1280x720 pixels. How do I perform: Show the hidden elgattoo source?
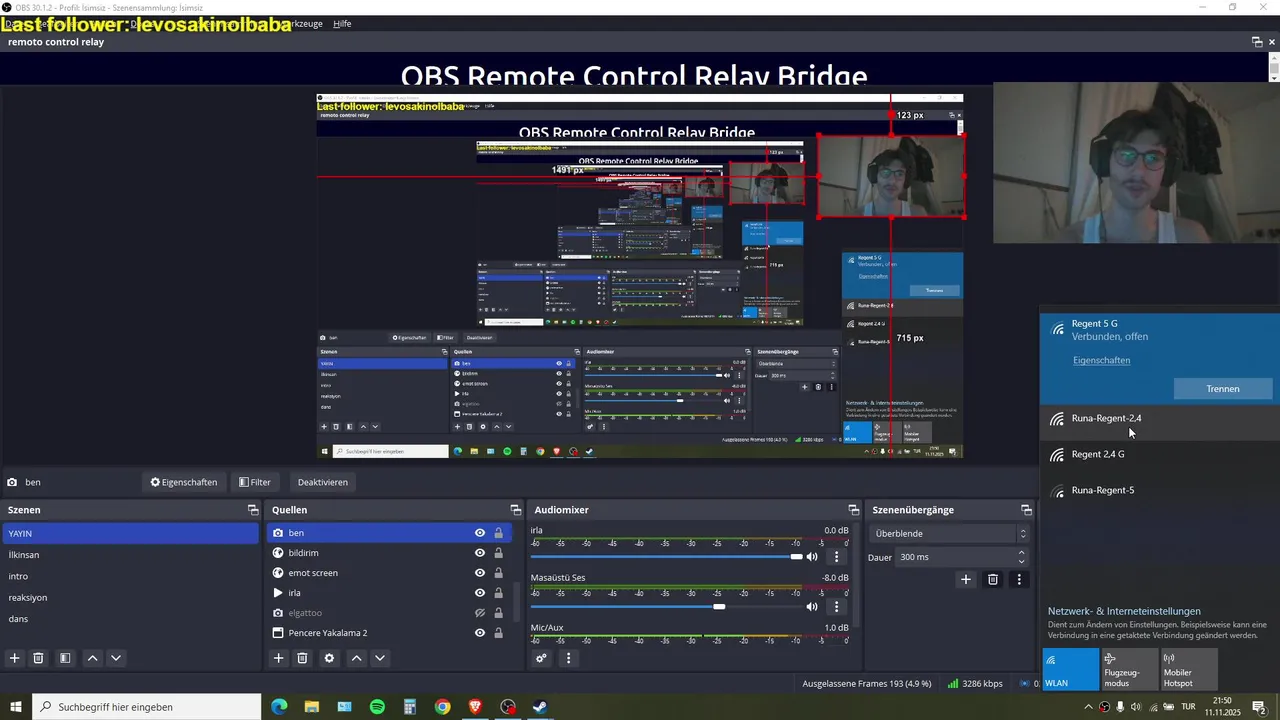click(480, 613)
